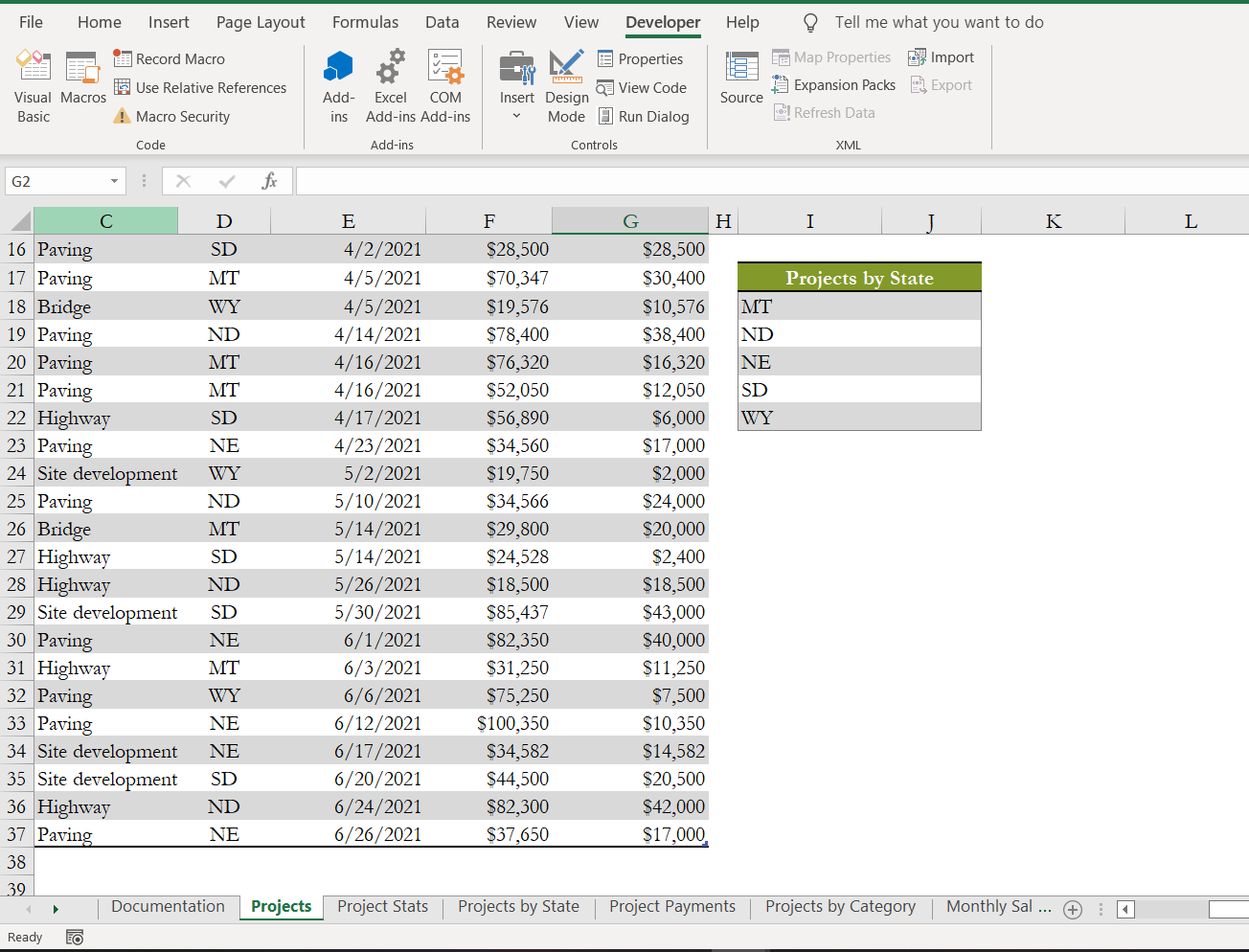Open the Project Payments sheet tab
Viewport: 1249px width, 952px height.
point(671,906)
